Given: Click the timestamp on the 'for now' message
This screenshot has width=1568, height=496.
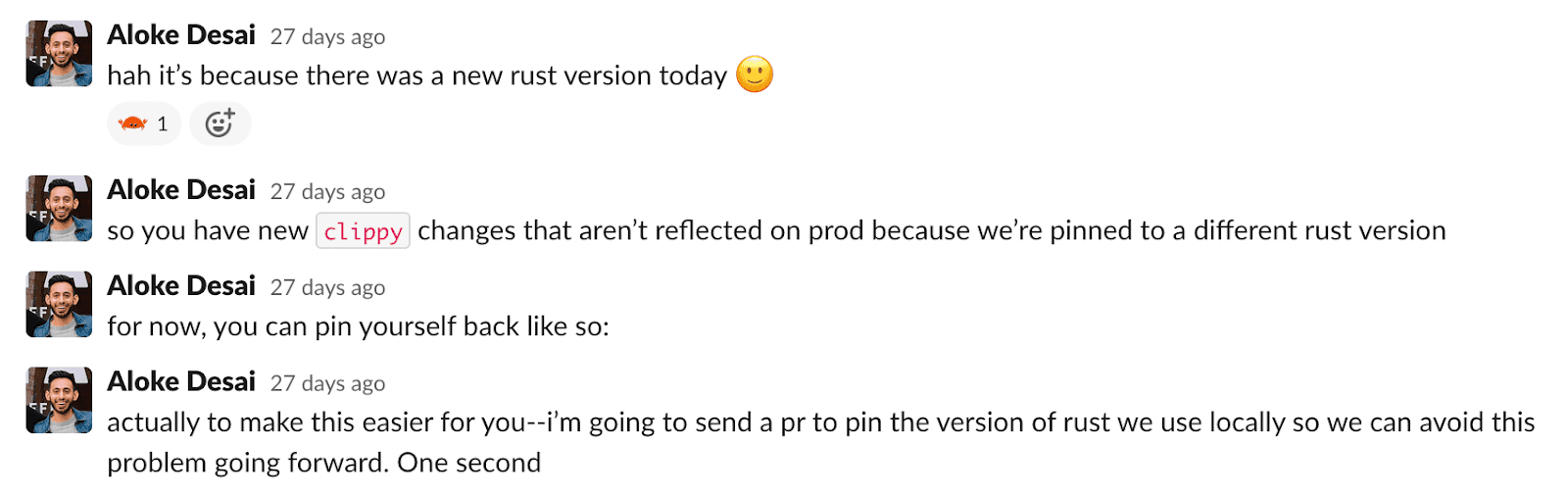Looking at the screenshot, I should (327, 288).
